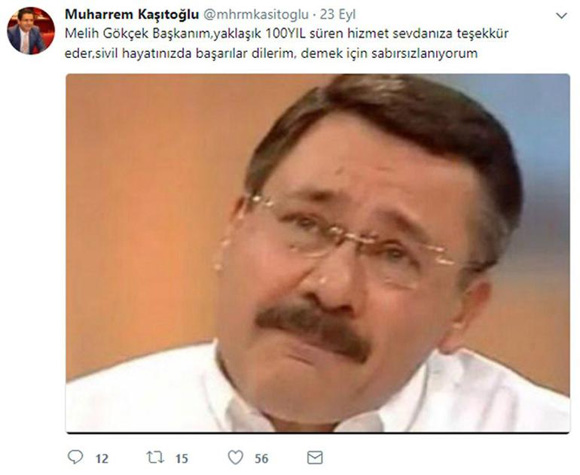Like the tweet with heart icon
The image size is (580, 475).
pos(235,458)
